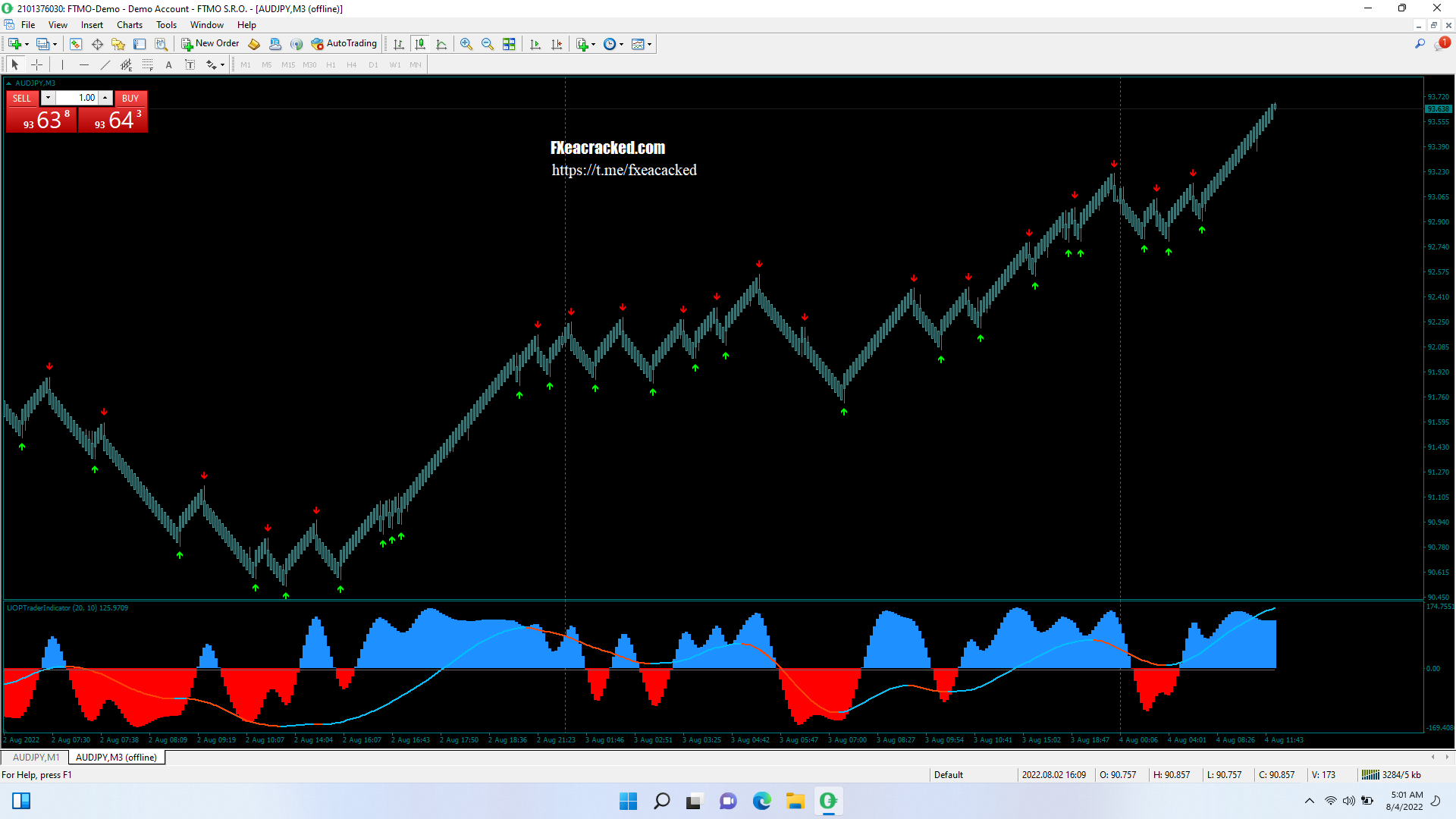Open File Explorer from the taskbar
The height and width of the screenshot is (819, 1456).
(x=795, y=801)
